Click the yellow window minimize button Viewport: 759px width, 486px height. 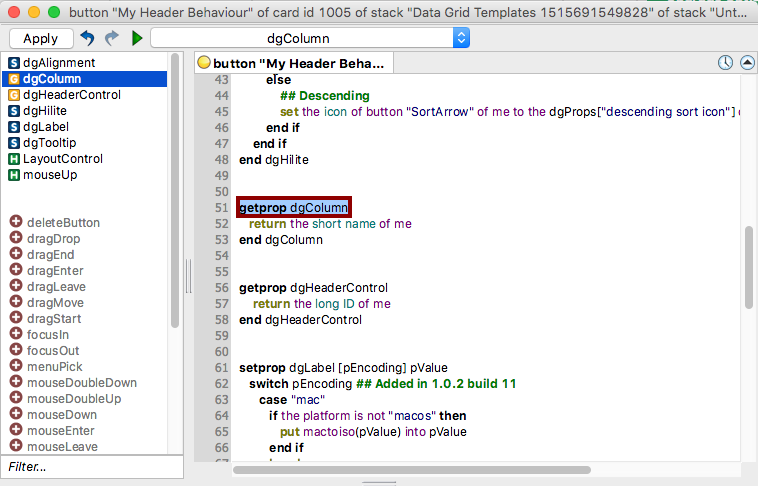click(34, 12)
